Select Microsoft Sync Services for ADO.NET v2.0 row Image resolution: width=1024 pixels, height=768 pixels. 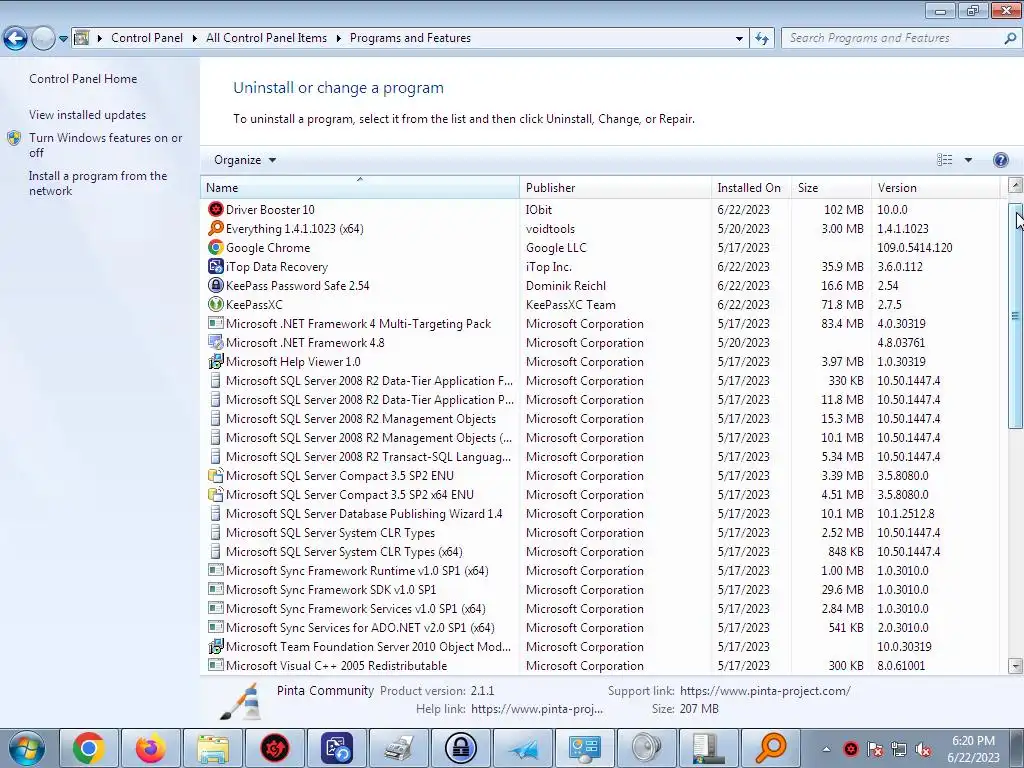click(x=600, y=628)
